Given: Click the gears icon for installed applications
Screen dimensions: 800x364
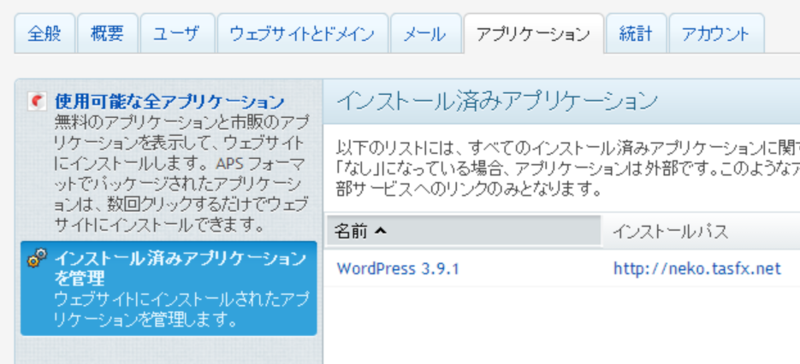Looking at the screenshot, I should [x=38, y=259].
